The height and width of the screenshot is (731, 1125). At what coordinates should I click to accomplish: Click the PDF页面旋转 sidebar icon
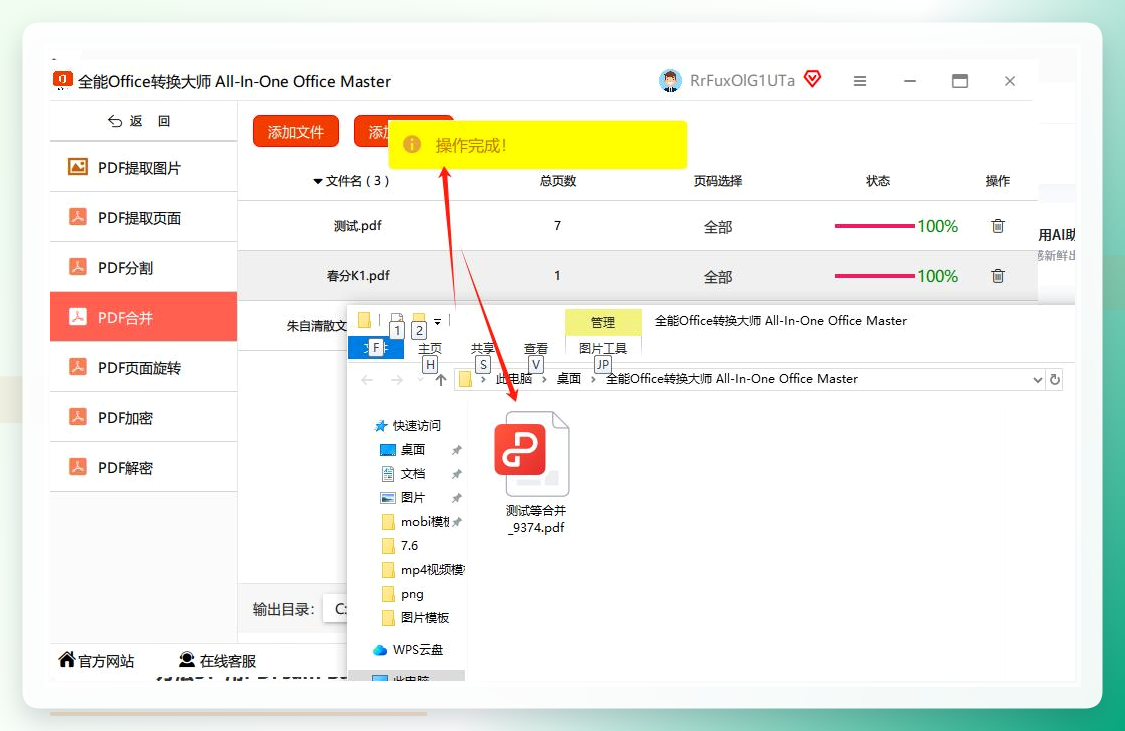coord(77,367)
